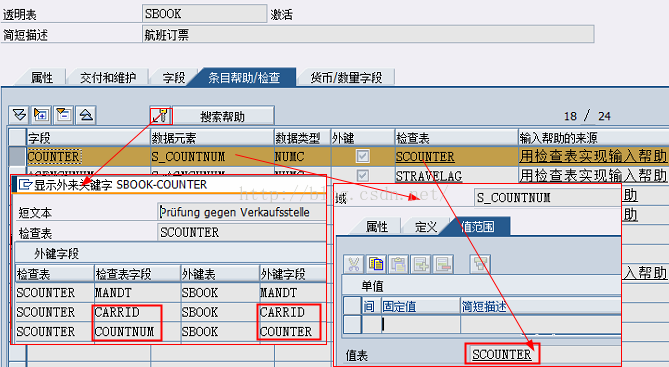This screenshot has height=367, width=669.
Task: Click the 检查表 column header in main table
Action: click(x=457, y=138)
